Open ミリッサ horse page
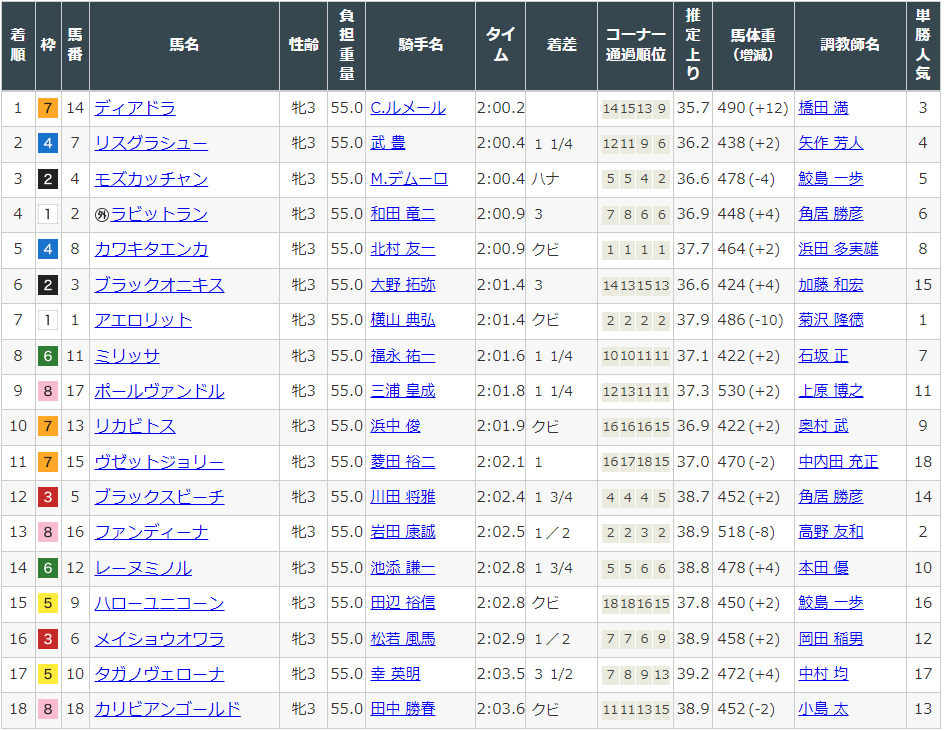 click(127, 355)
